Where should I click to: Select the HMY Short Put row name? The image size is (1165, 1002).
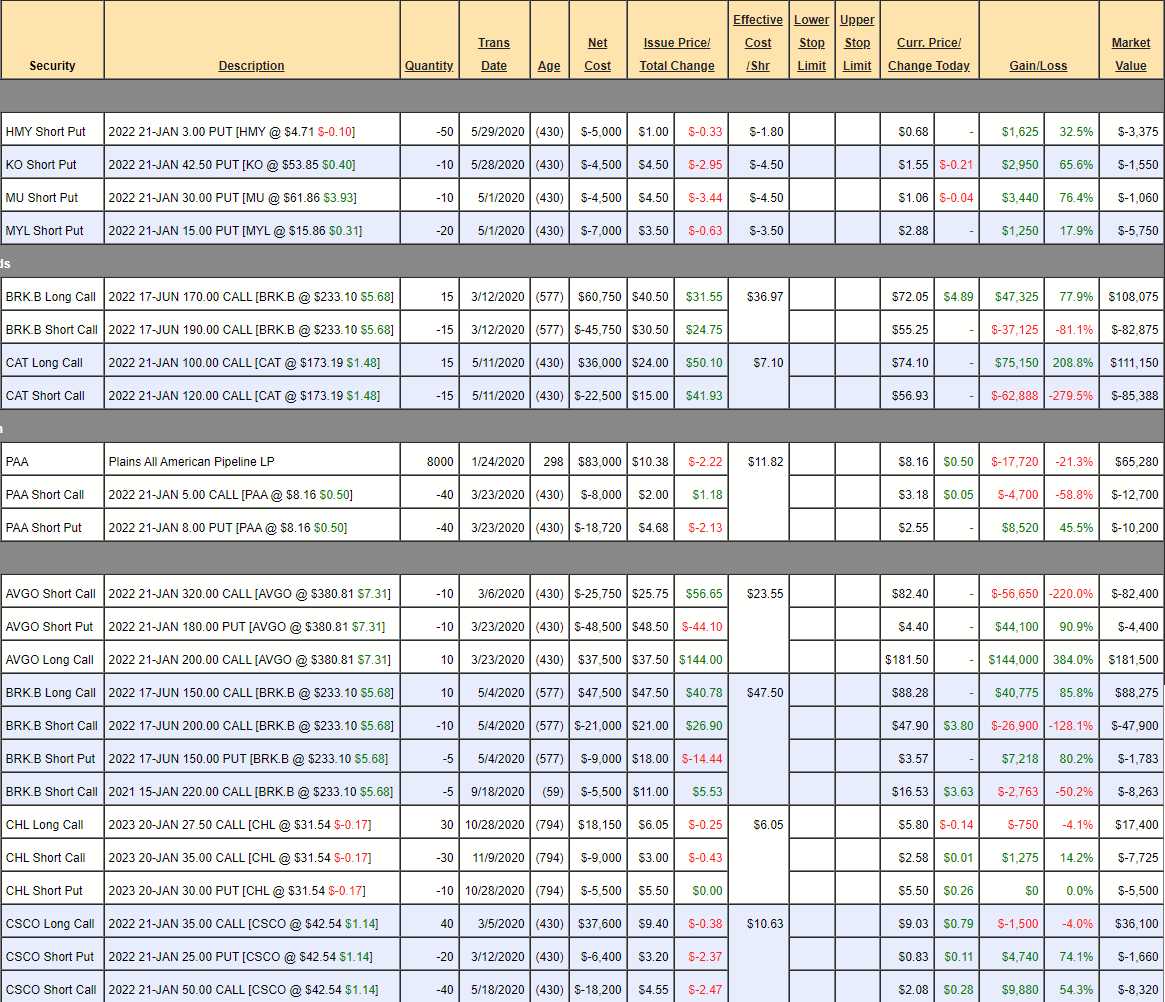click(x=46, y=132)
